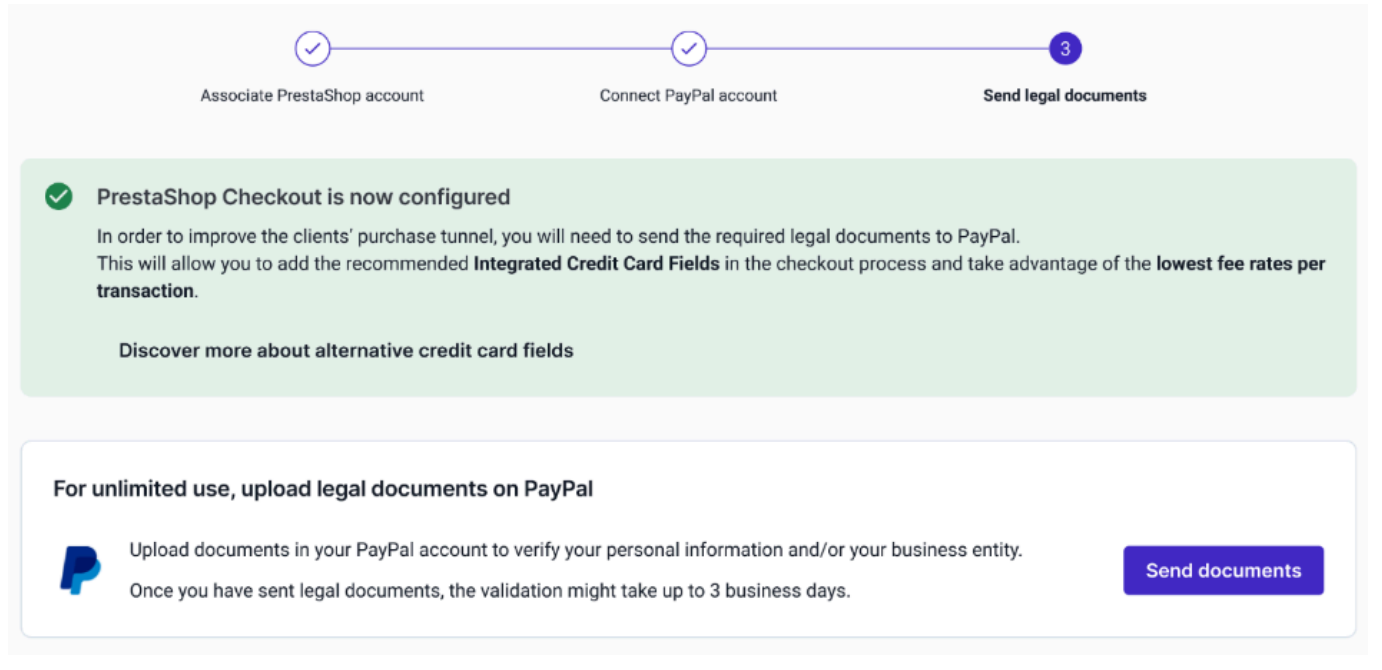The image size is (1382, 670).
Task: Click the validation up to 3 business days sentence
Action: coord(489,591)
